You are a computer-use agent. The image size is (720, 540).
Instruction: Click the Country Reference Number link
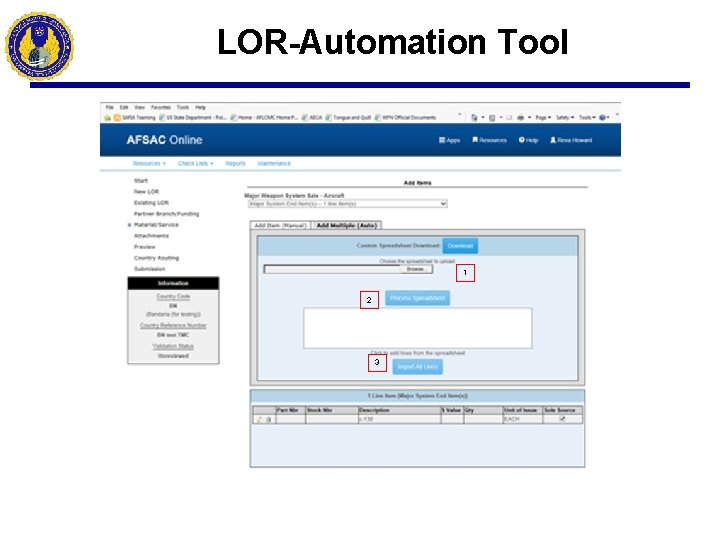[x=173, y=325]
